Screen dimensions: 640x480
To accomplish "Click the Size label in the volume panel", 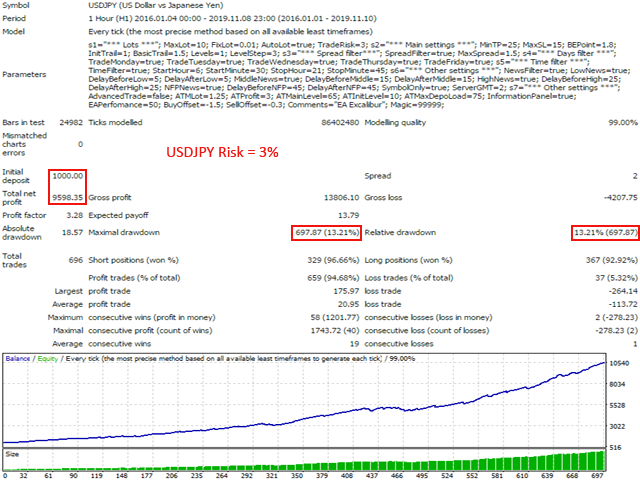I will click(12, 454).
